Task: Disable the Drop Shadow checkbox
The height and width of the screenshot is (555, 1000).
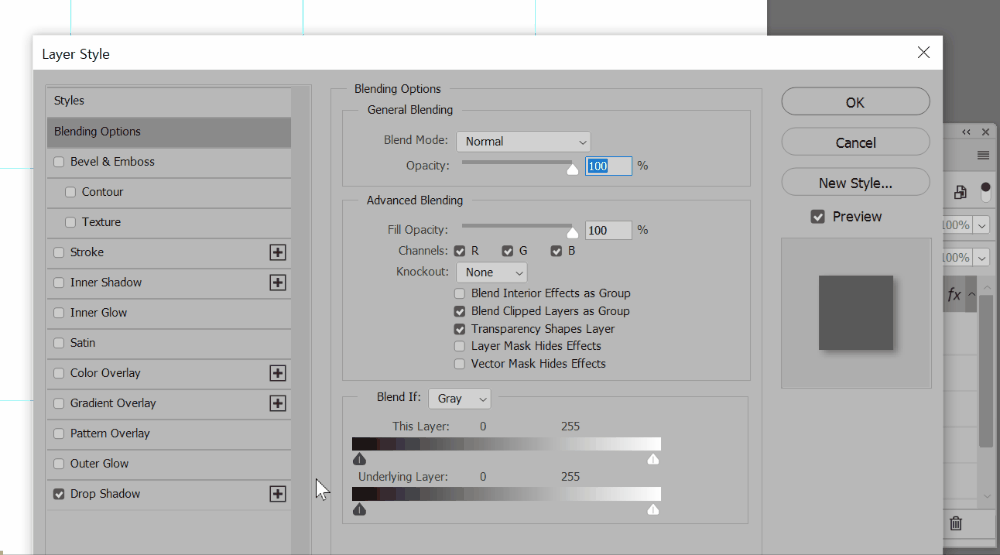Action: (x=59, y=494)
